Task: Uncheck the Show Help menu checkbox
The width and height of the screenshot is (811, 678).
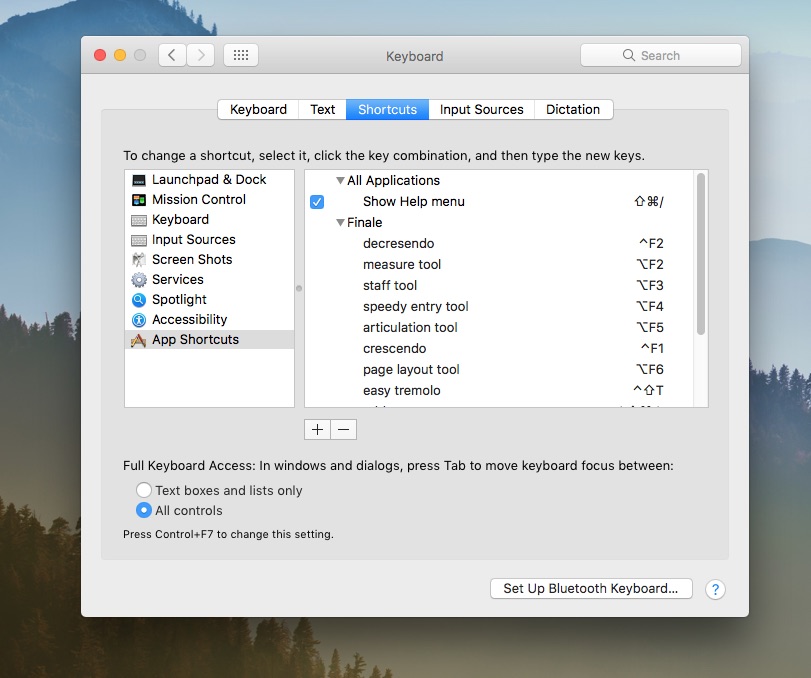Action: 317,202
